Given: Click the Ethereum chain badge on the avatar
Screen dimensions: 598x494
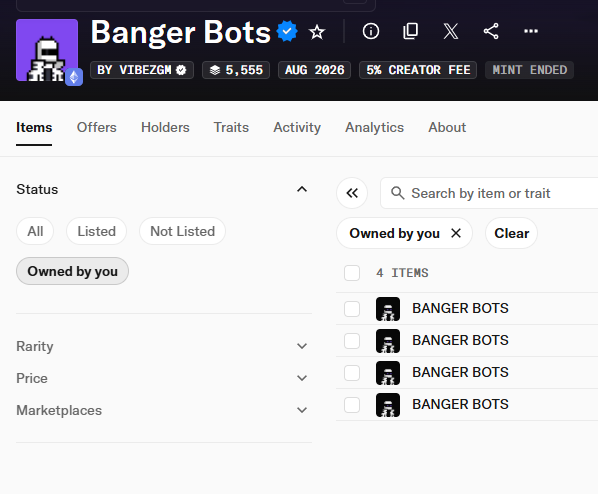Looking at the screenshot, I should pos(74,77).
